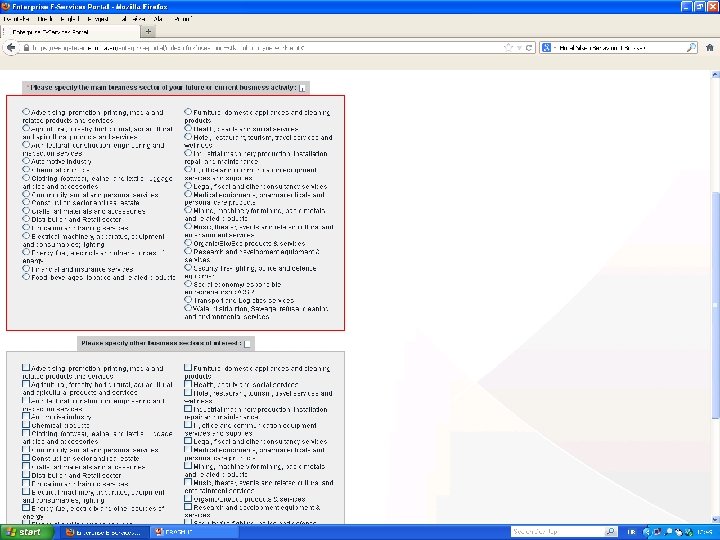Tick Industrial machinery production checkbox in other sectors
The width and height of the screenshot is (720, 540).
[188, 409]
